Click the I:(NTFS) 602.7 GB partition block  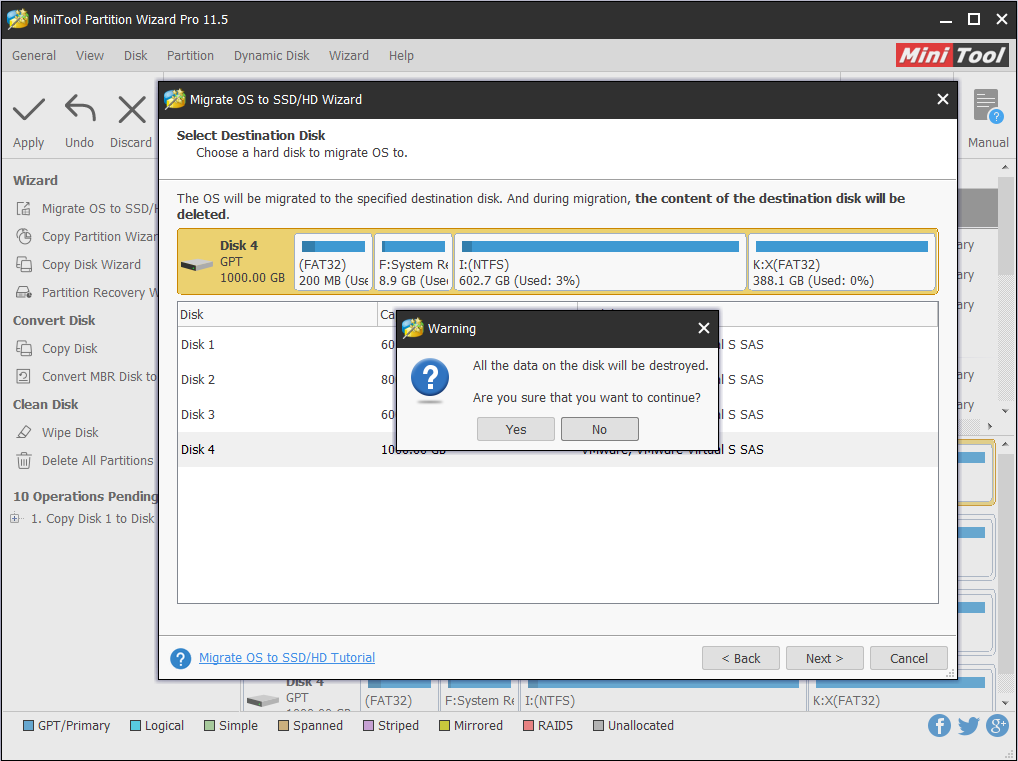pyautogui.click(x=600, y=262)
